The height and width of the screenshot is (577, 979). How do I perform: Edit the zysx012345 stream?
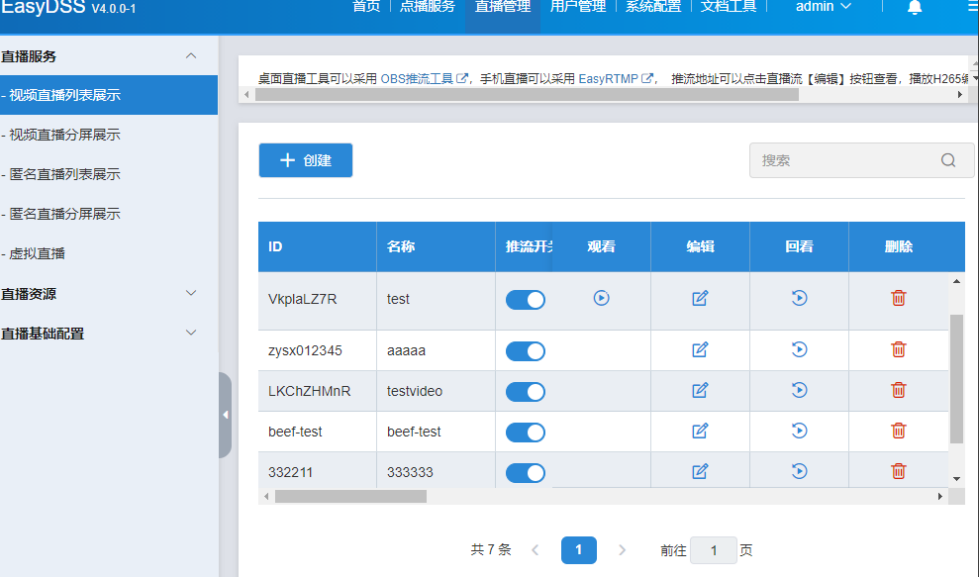tap(700, 350)
